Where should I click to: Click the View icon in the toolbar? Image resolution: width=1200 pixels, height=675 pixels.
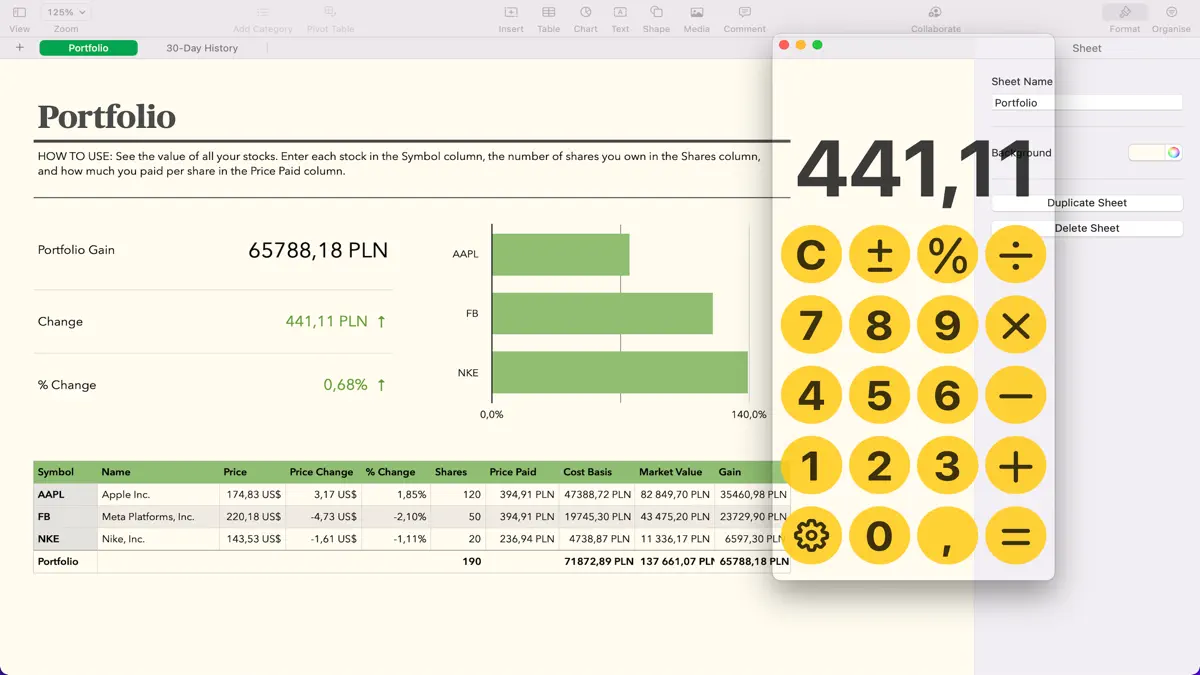[19, 15]
